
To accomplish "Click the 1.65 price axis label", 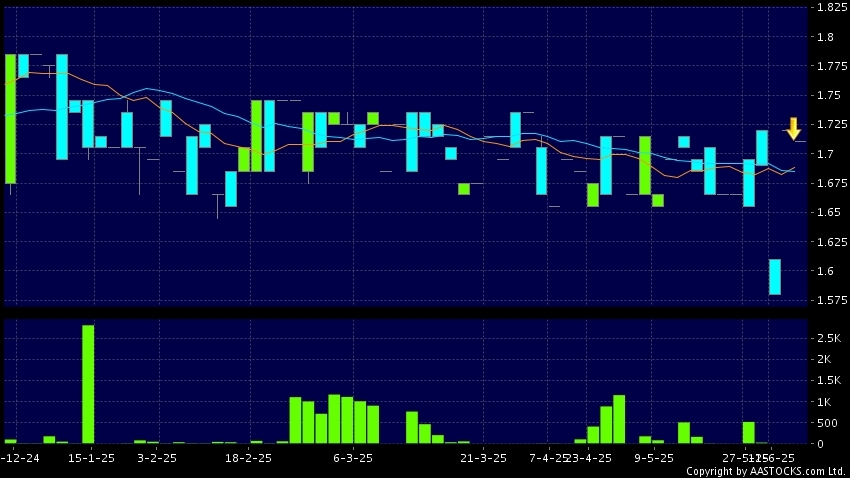I will click(x=829, y=212).
